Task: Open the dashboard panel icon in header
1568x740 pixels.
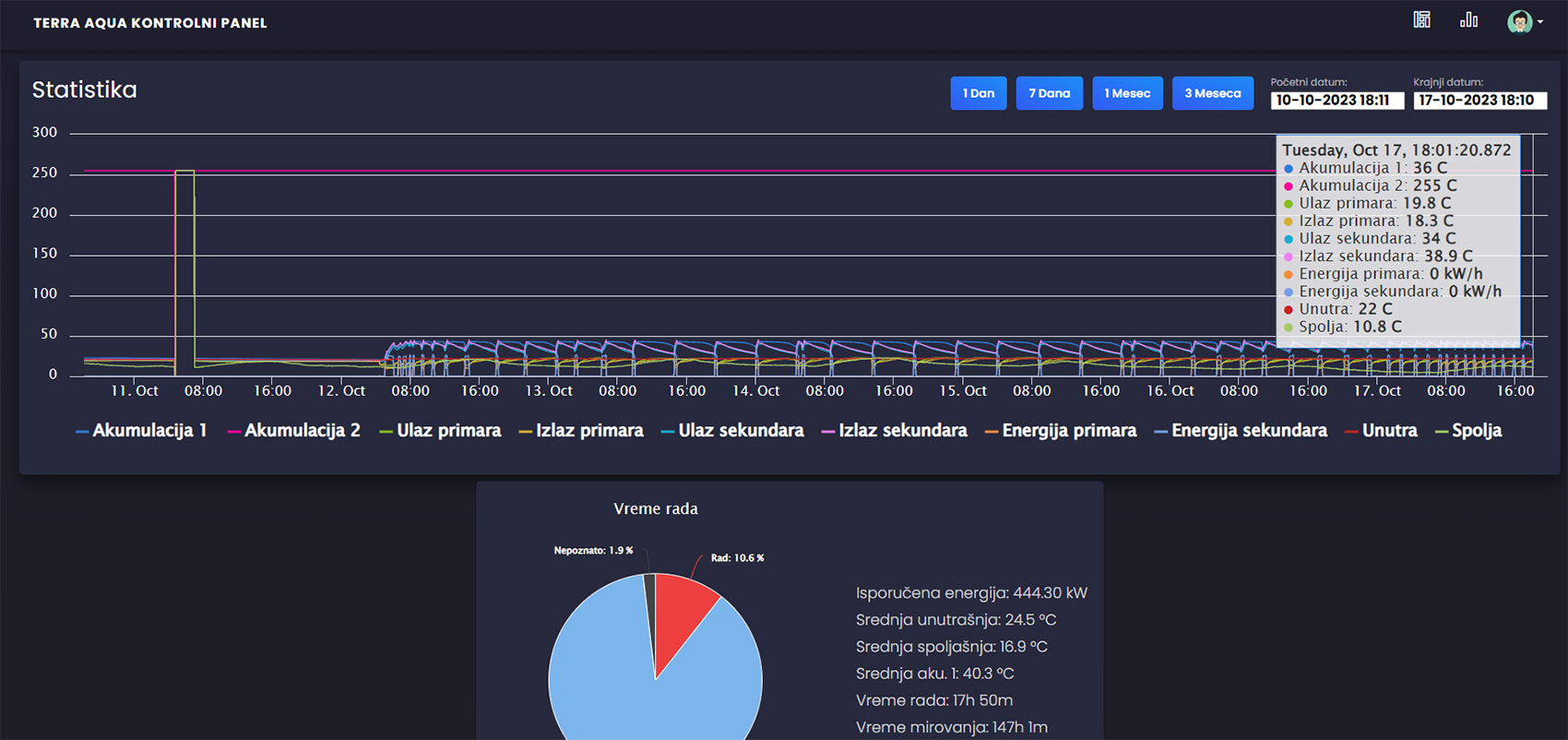Action: click(1421, 19)
